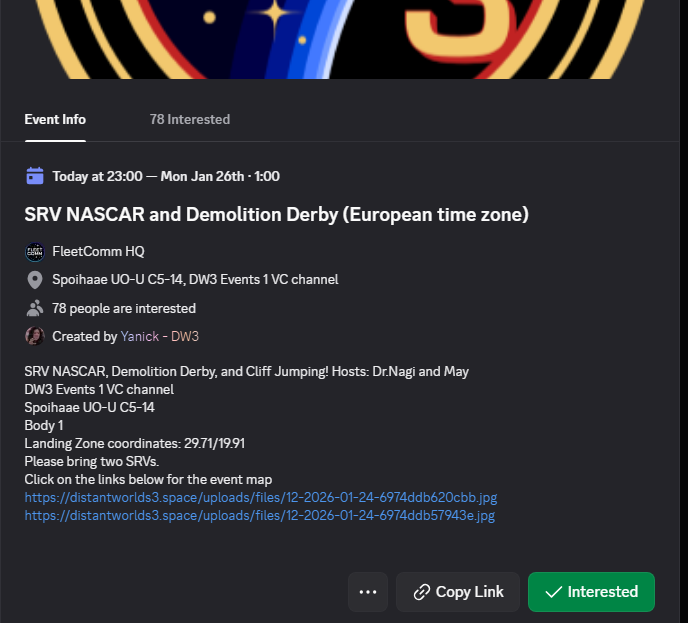
Task: Open Yanick - DW3 creator profile
Action: point(160,337)
